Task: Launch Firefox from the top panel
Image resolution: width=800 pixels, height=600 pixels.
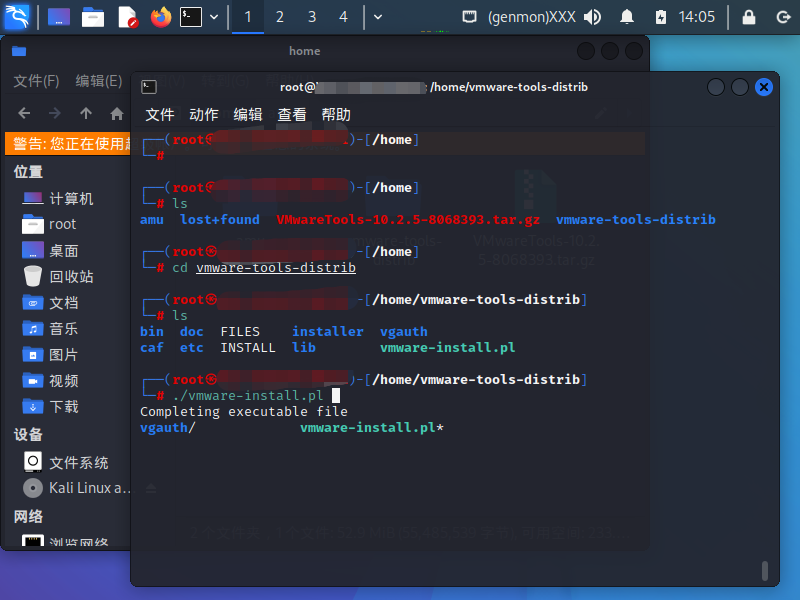Action: [161, 17]
